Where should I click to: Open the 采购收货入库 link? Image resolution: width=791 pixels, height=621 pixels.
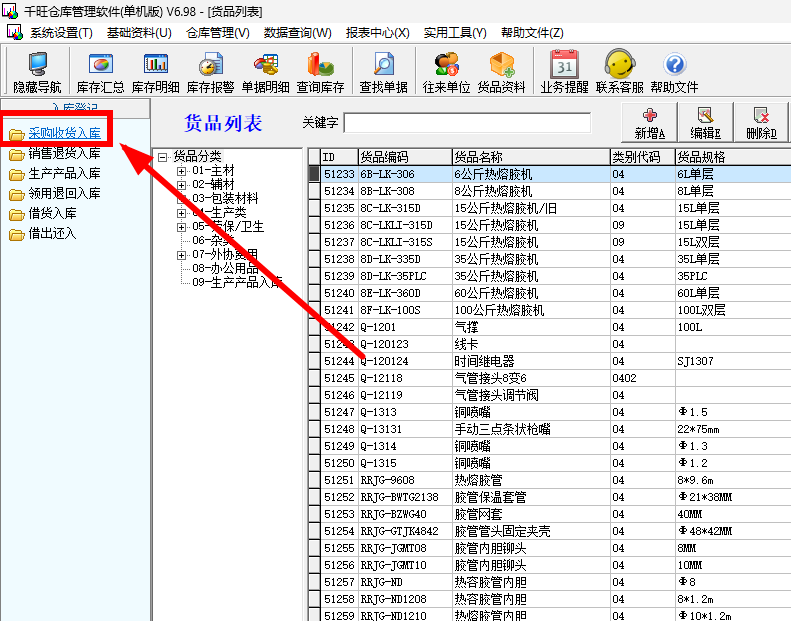pos(65,133)
